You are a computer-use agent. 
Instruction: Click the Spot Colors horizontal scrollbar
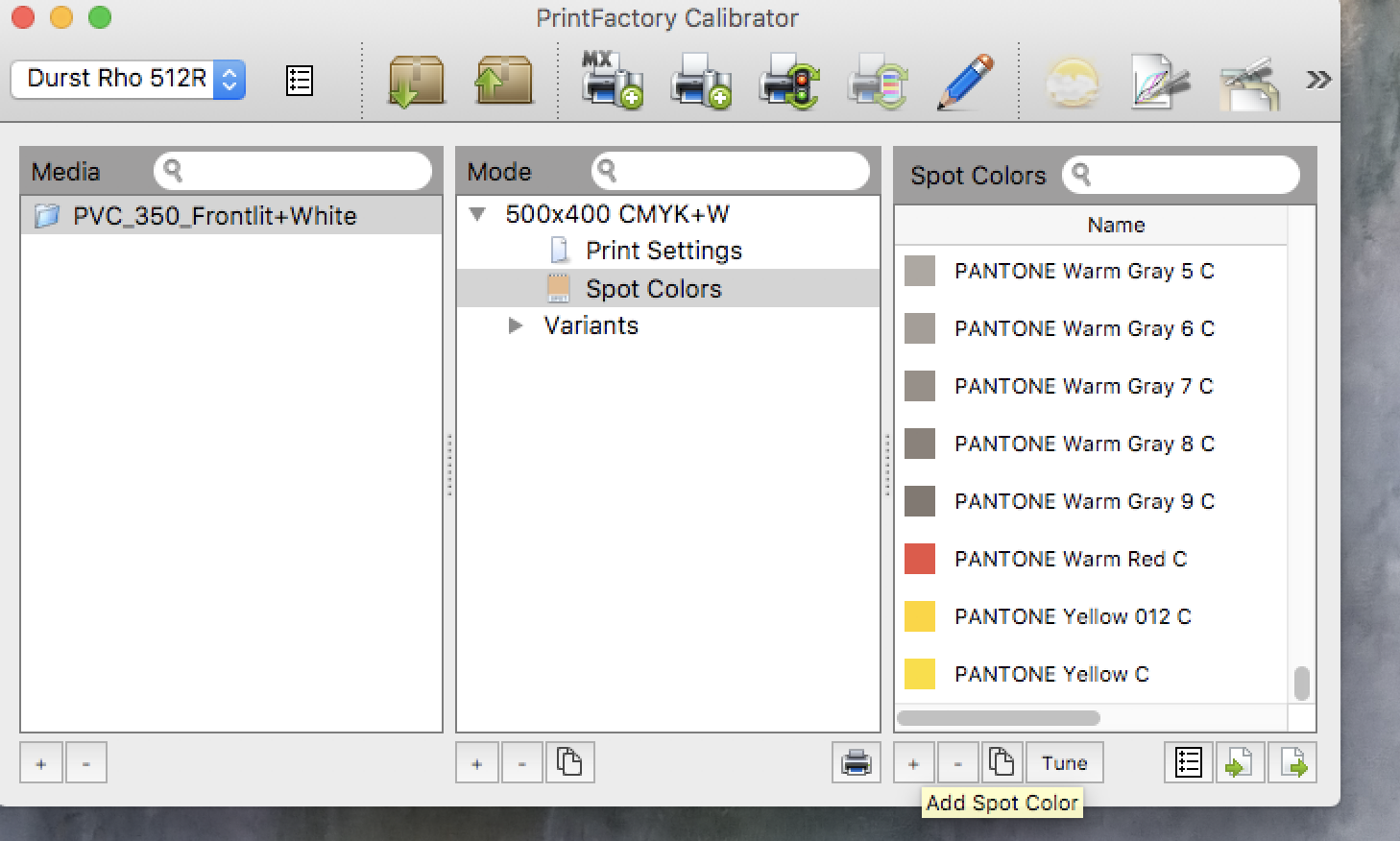click(999, 718)
